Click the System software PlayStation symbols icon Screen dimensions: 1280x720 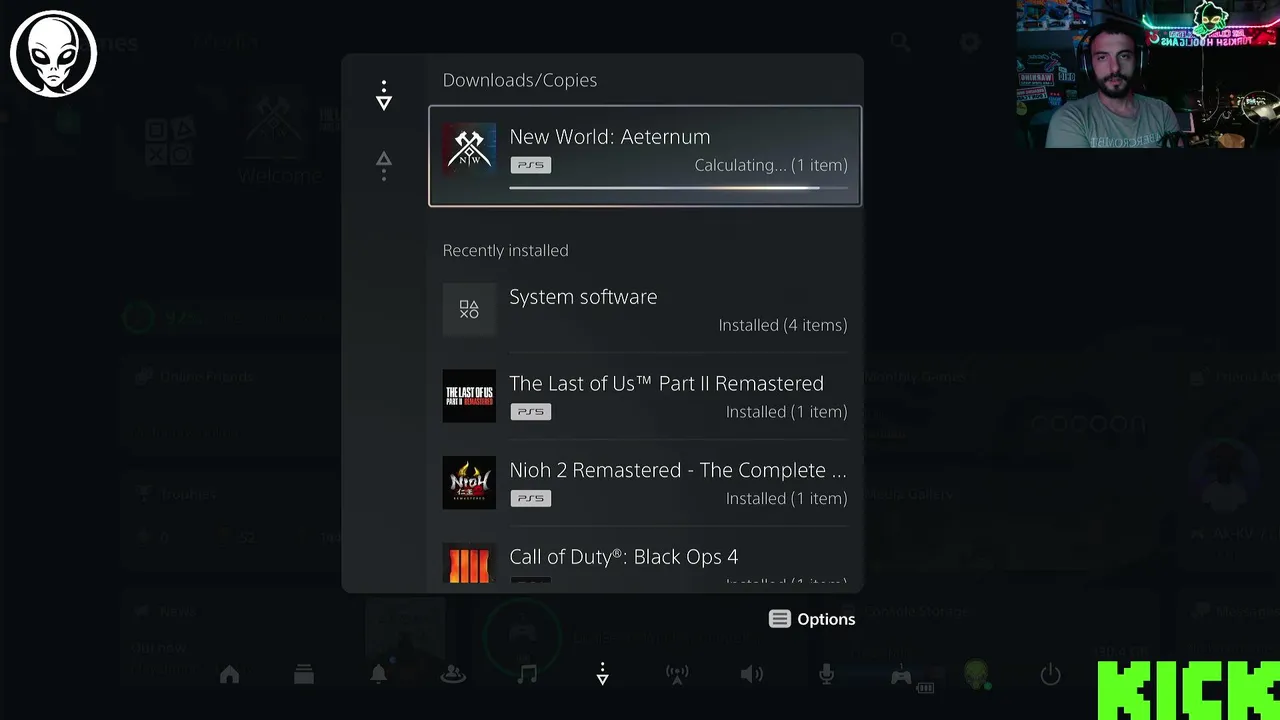pyautogui.click(x=469, y=309)
